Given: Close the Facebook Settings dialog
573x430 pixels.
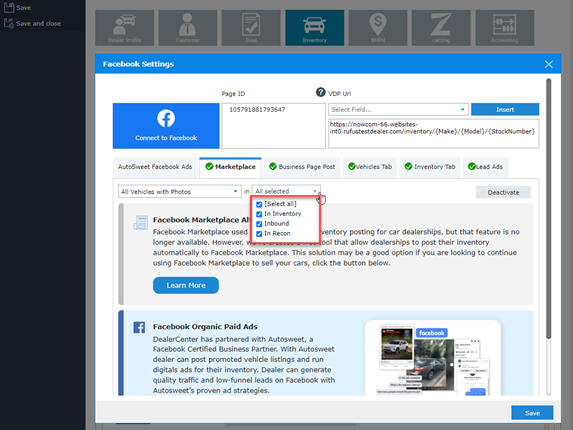Looking at the screenshot, I should (549, 64).
